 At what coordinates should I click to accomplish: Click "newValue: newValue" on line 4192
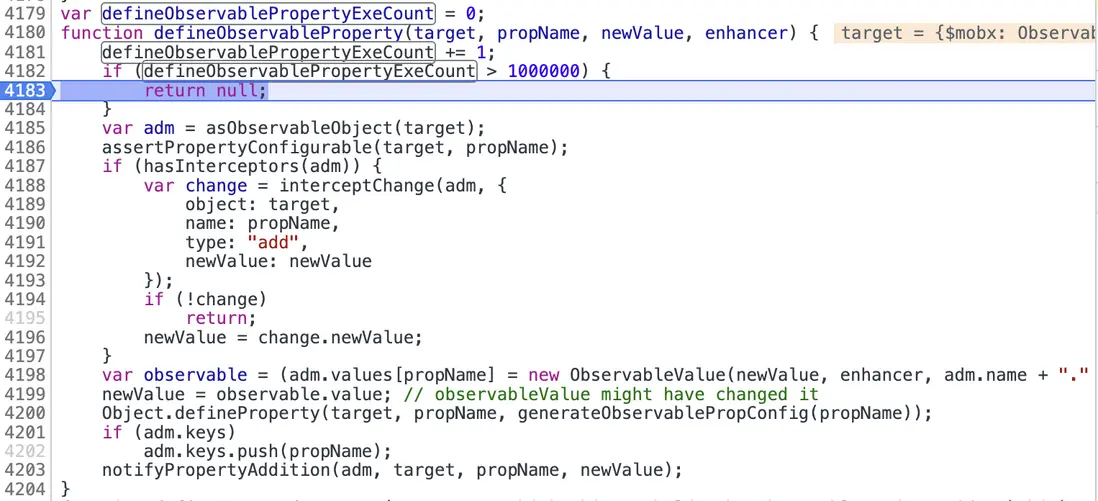(x=279, y=261)
